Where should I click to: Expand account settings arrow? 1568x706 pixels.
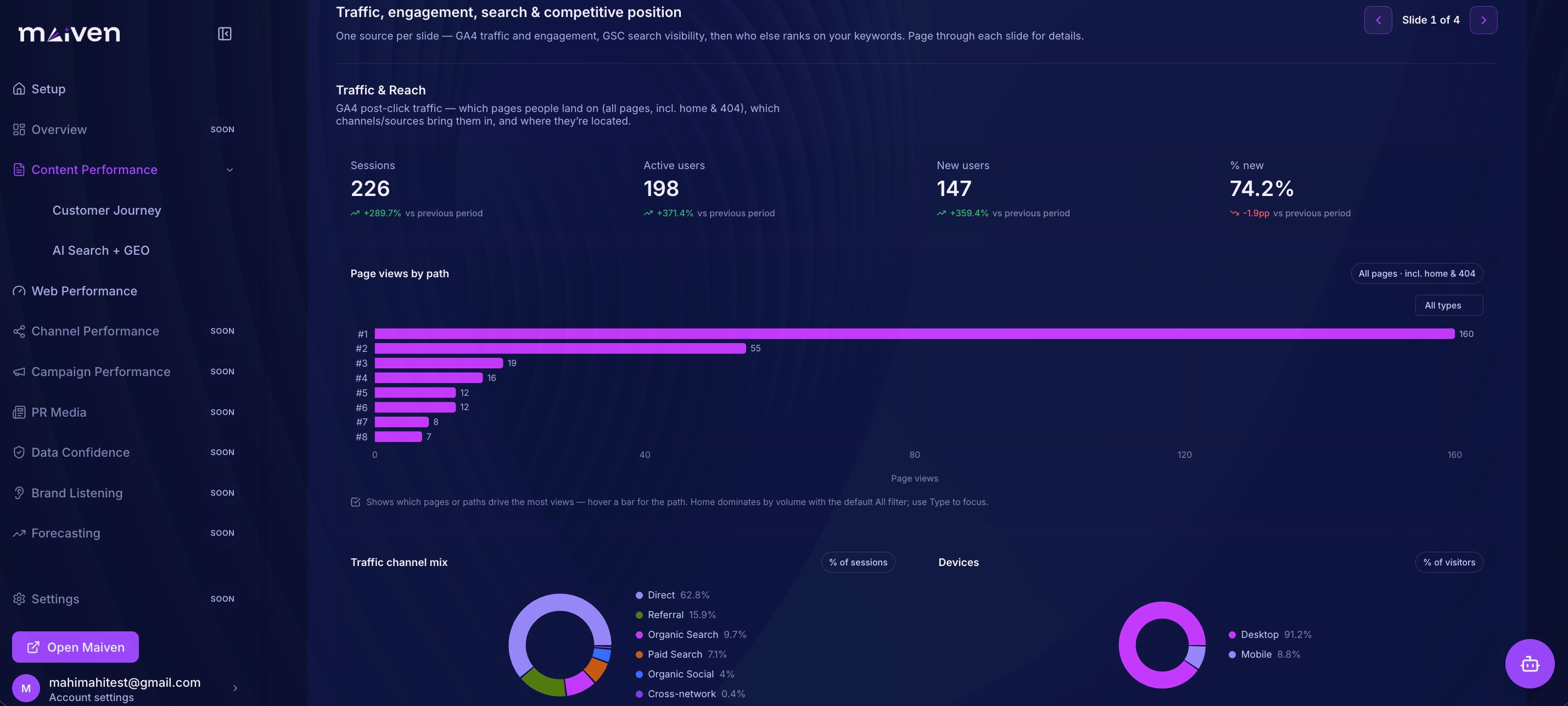235,688
